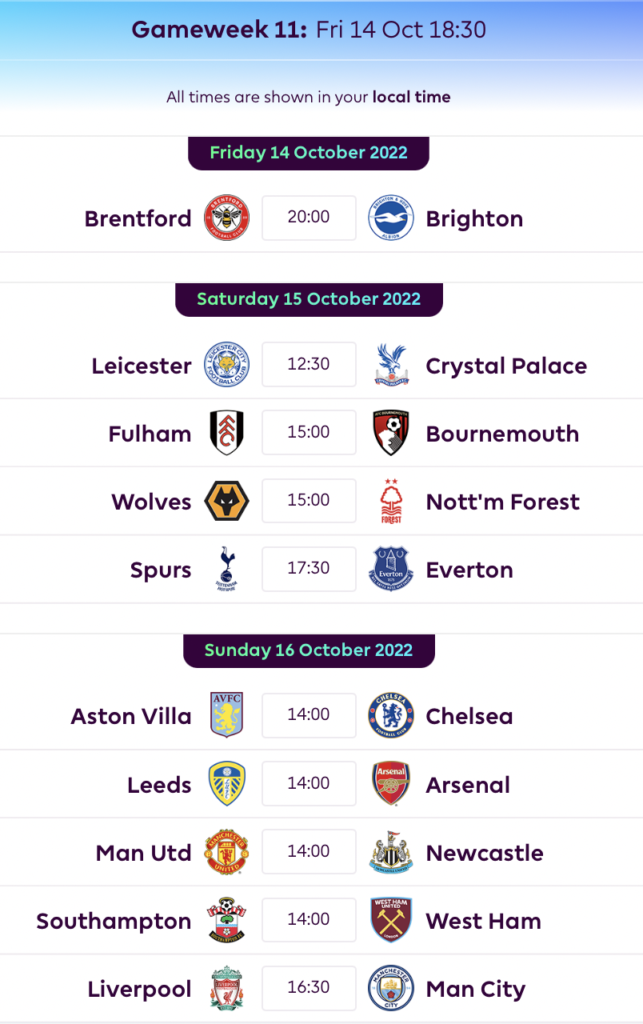
Task: Select the Crystal Palace eagle crest
Action: pyautogui.click(x=391, y=364)
